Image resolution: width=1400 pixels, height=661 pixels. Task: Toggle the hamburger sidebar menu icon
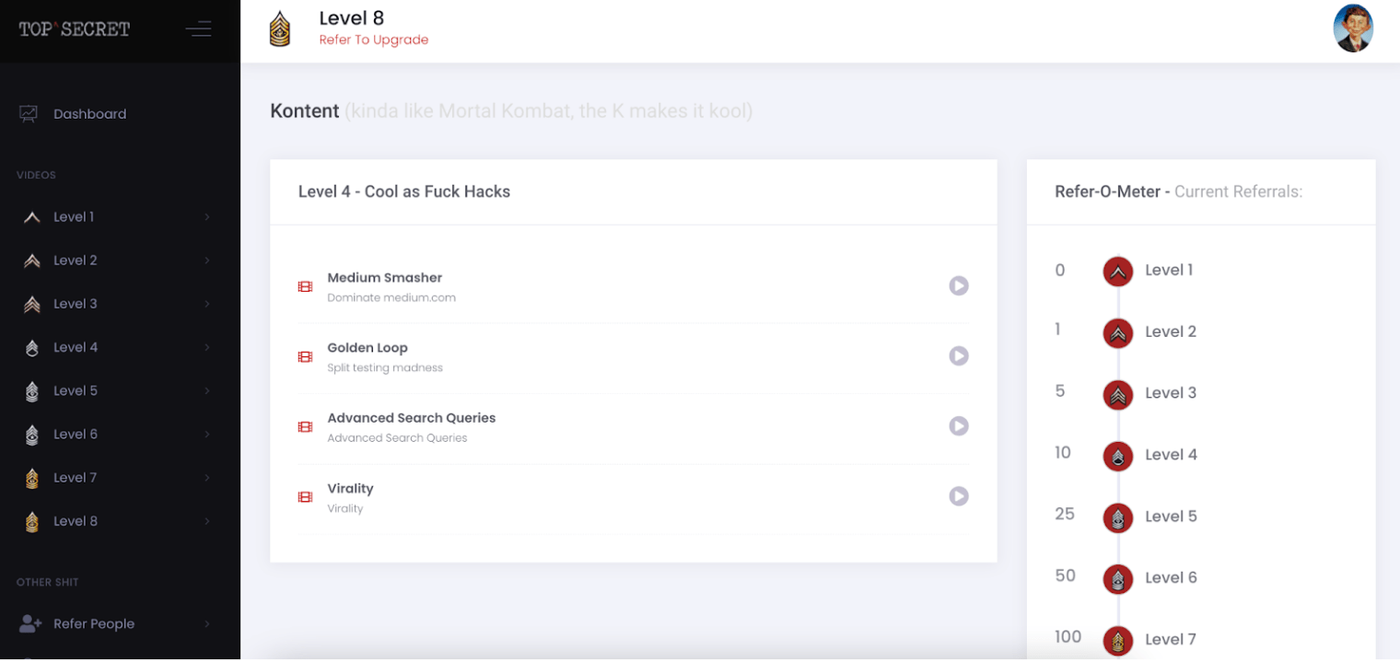click(198, 29)
